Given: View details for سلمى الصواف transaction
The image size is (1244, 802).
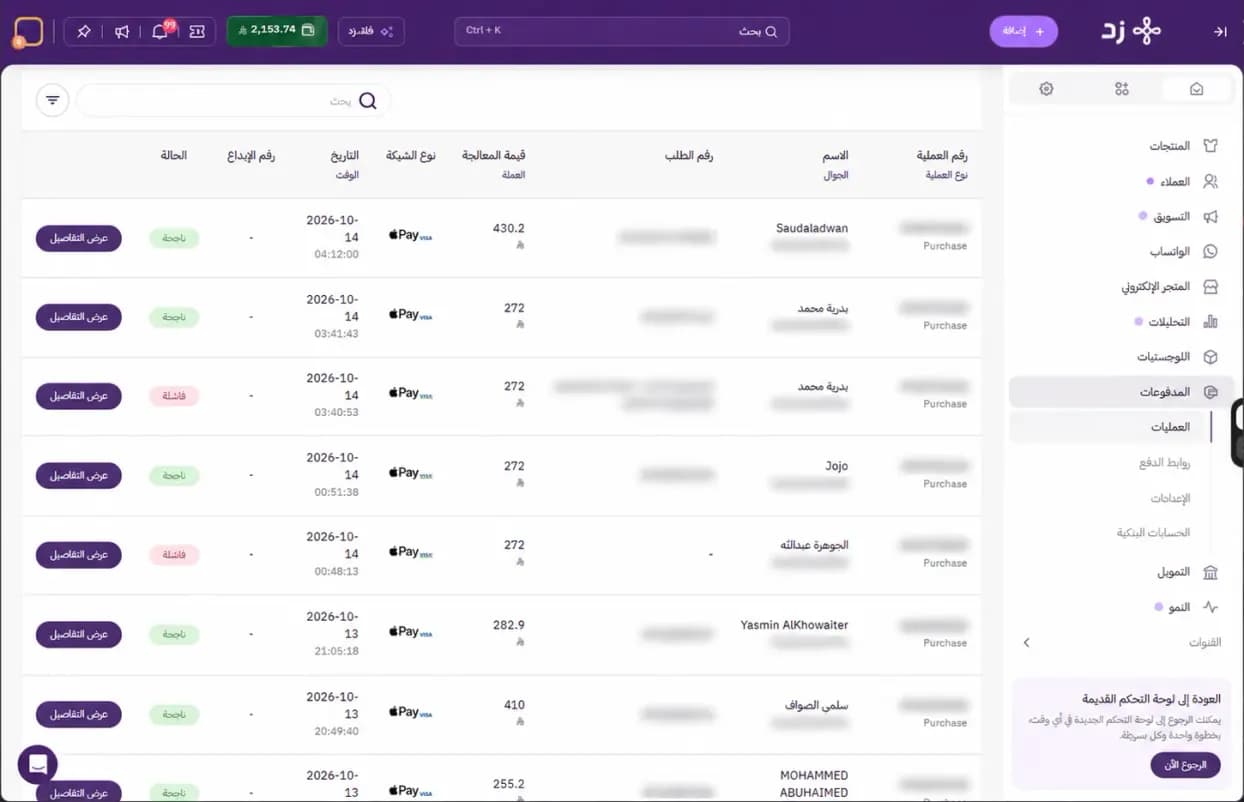Looking at the screenshot, I should (79, 714).
